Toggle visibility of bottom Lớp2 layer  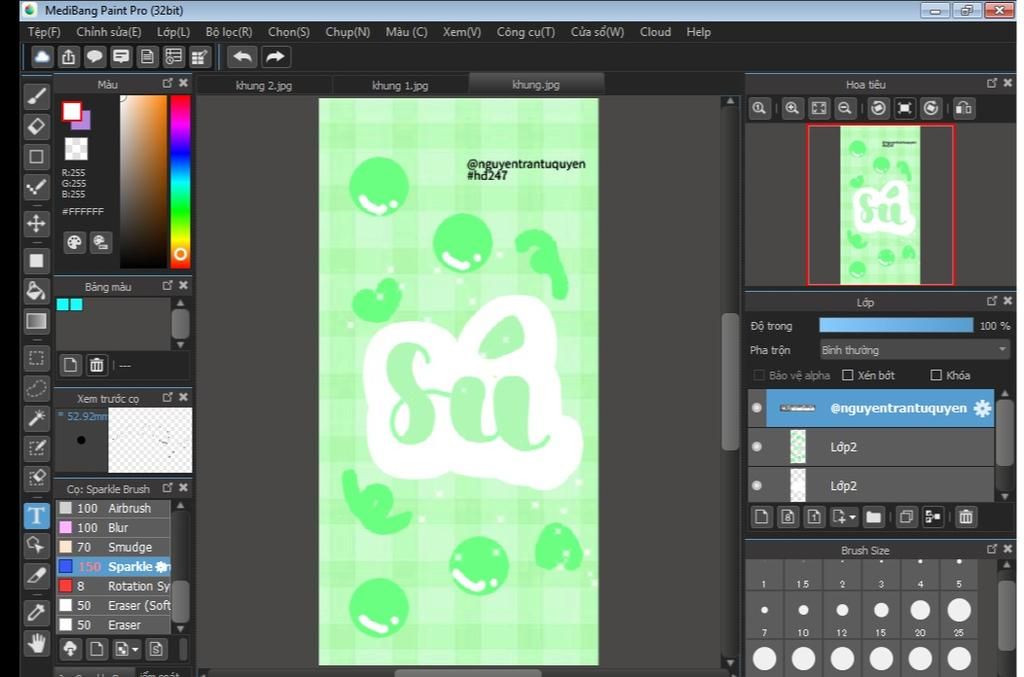757,486
